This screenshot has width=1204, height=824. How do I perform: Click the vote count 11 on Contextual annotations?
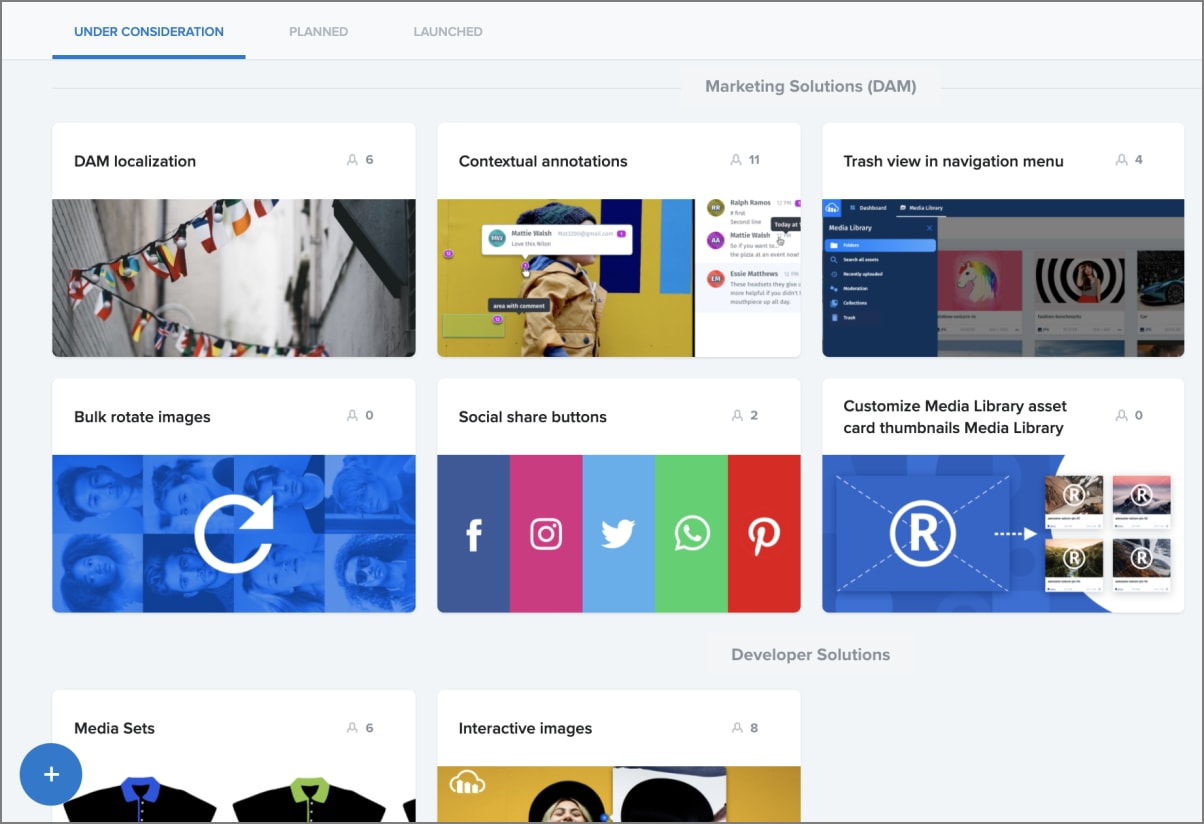755,160
